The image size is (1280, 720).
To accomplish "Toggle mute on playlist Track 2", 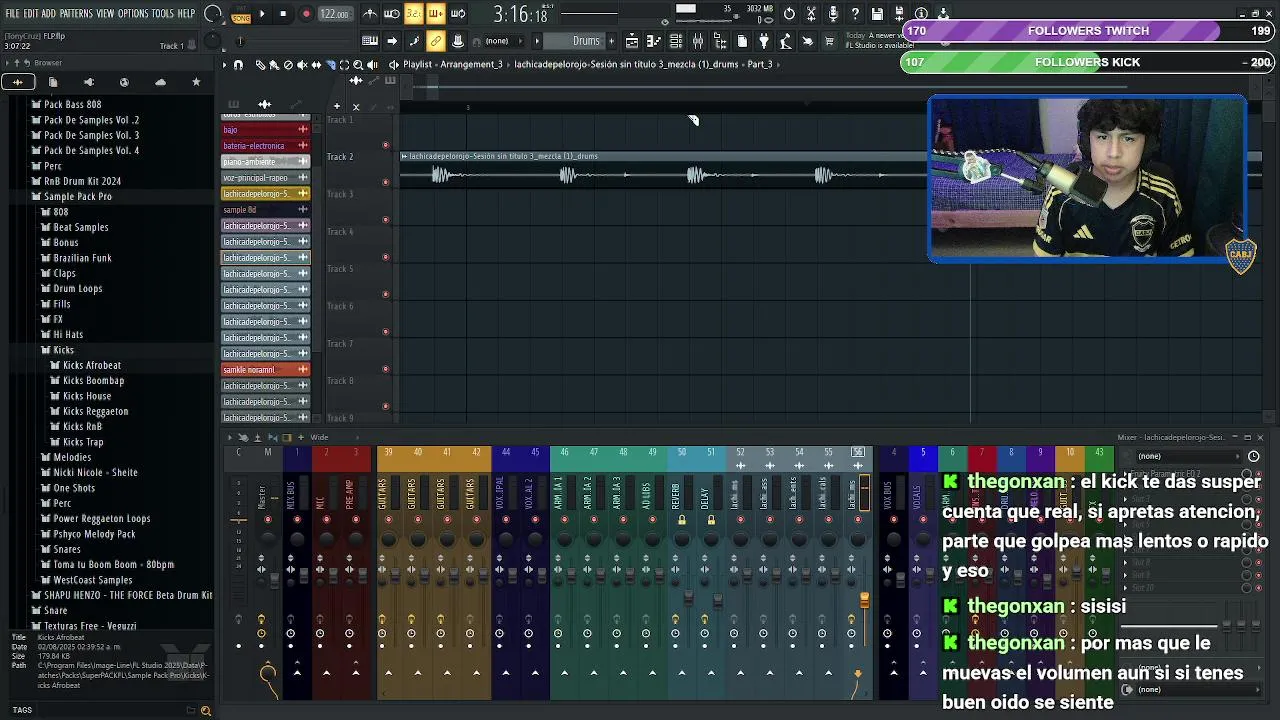I will coord(386,182).
